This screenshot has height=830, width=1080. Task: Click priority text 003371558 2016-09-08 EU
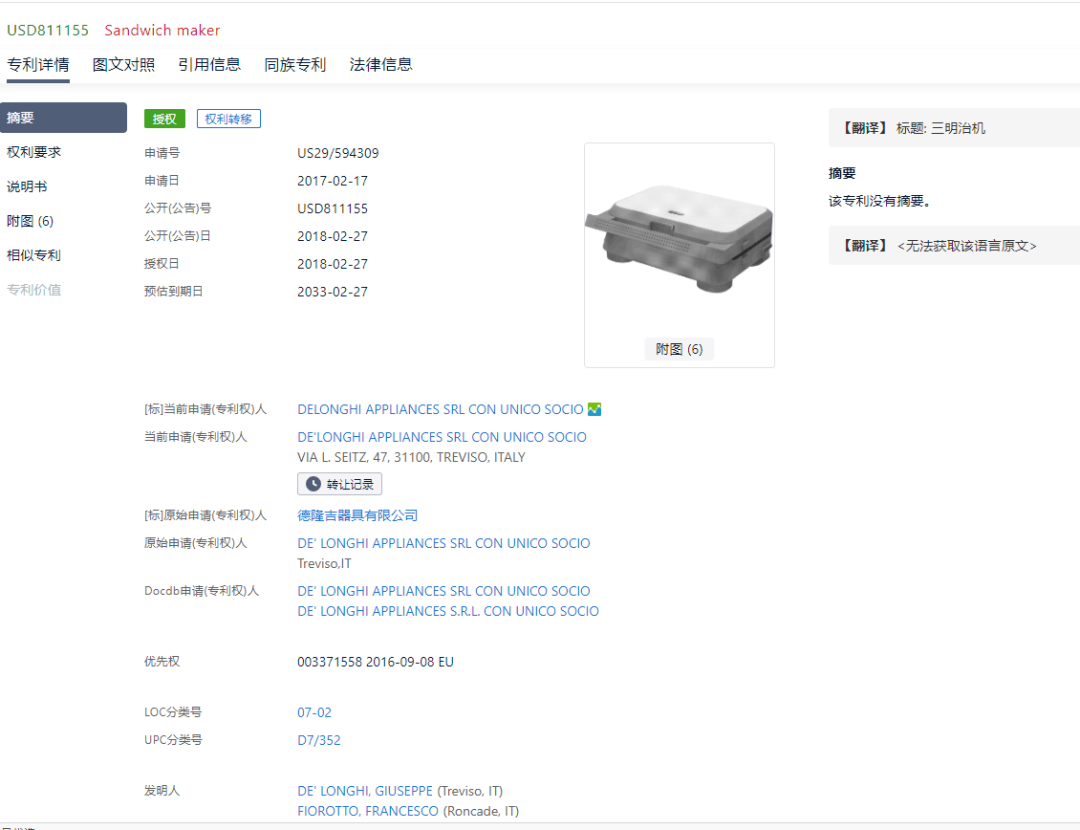[x=375, y=662]
